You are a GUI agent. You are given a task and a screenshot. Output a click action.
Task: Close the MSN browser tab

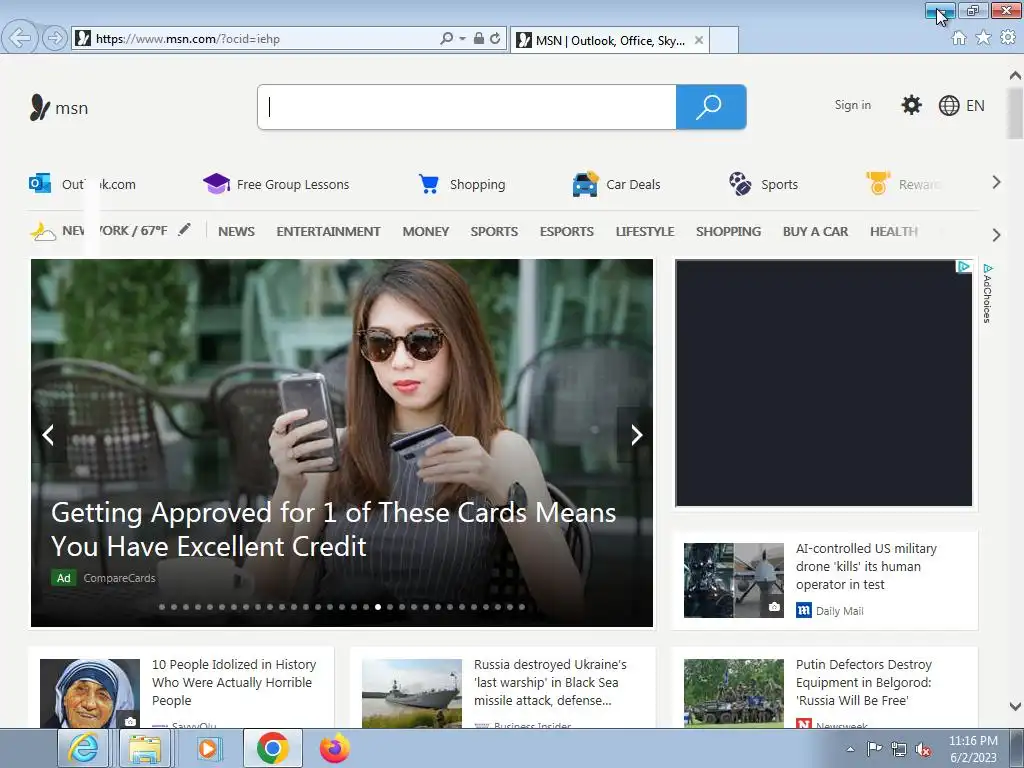(699, 40)
